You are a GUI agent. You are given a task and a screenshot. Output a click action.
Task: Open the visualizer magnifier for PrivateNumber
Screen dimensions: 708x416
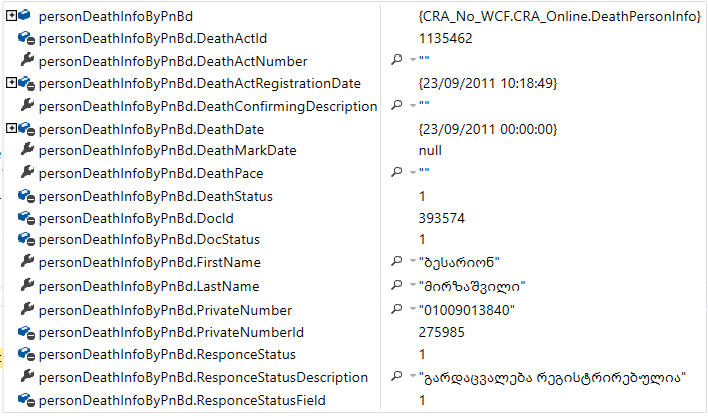tap(397, 309)
